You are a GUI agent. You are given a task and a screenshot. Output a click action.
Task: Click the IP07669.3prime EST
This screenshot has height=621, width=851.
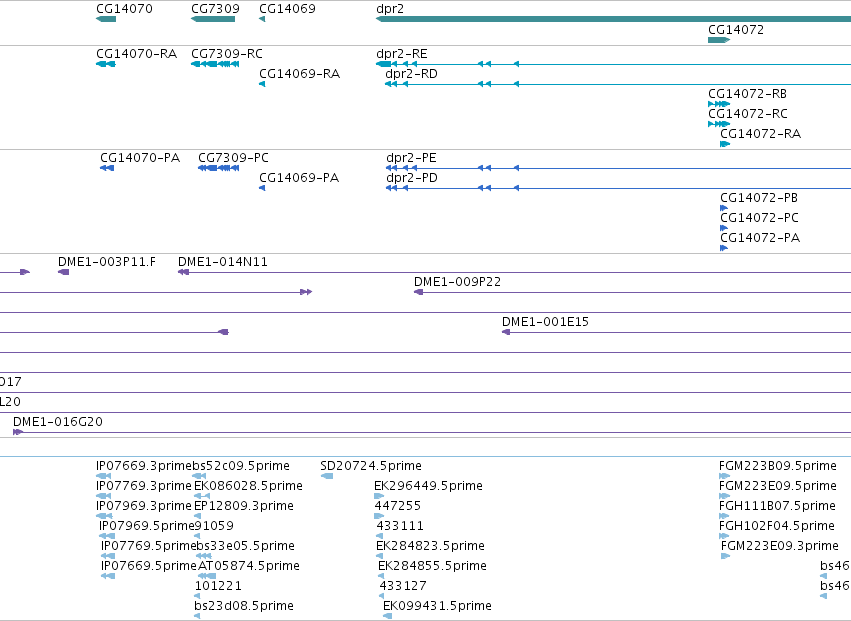103,476
